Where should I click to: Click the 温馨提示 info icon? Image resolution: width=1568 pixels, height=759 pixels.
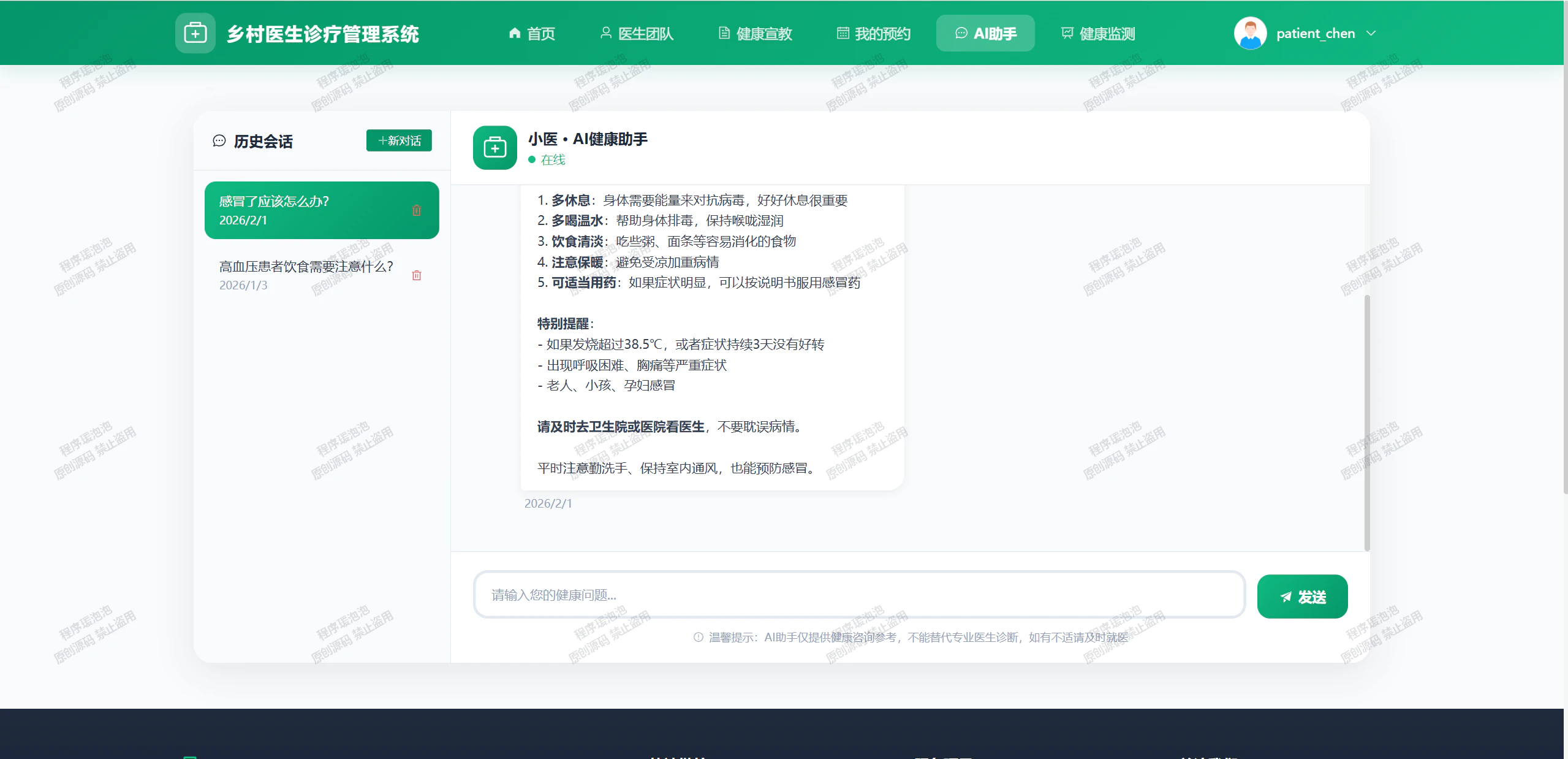click(698, 638)
